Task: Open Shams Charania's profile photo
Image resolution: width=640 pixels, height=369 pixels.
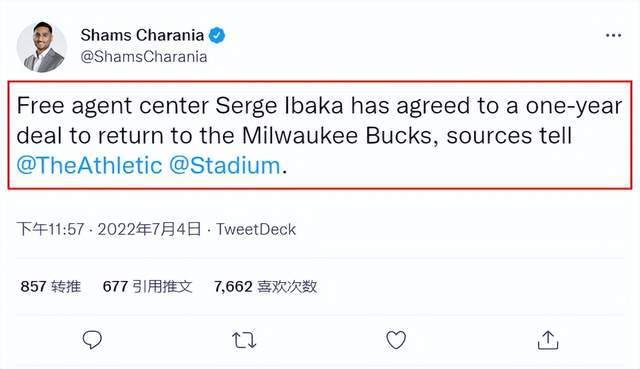Action: click(42, 47)
